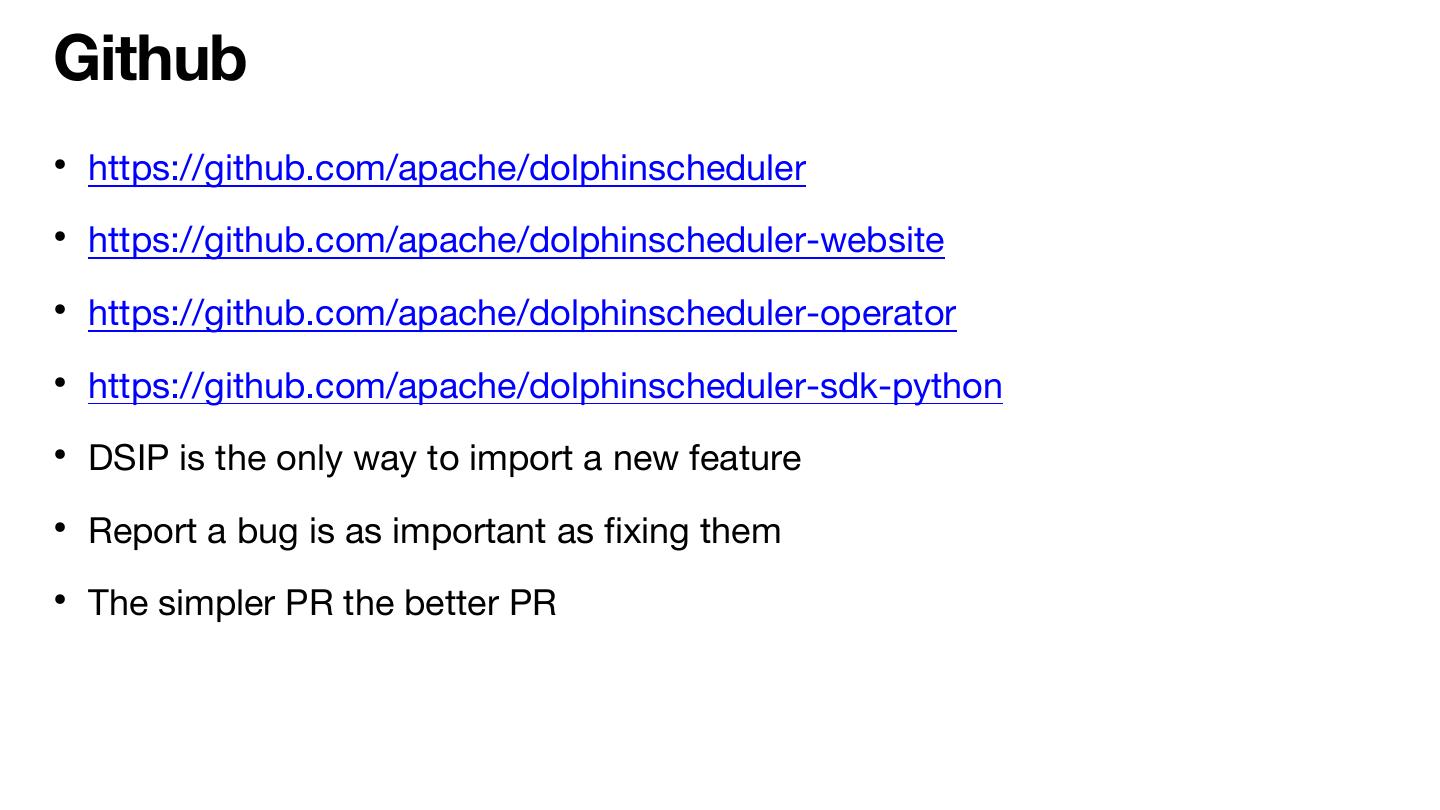Select the 'Report a bug' bullet text
Viewport: 1440px width, 810px height.
pyautogui.click(x=434, y=531)
